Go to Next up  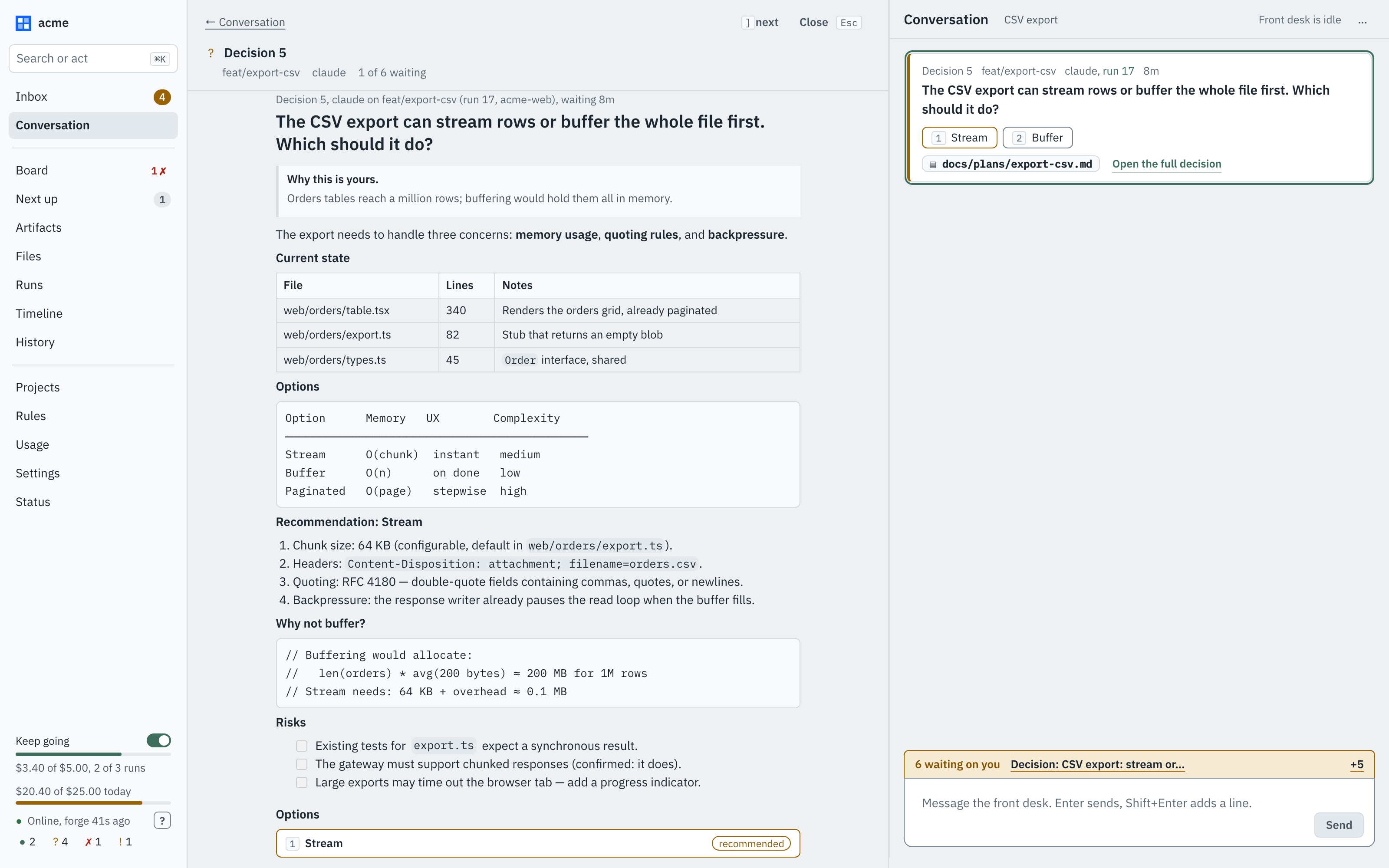pos(93,199)
